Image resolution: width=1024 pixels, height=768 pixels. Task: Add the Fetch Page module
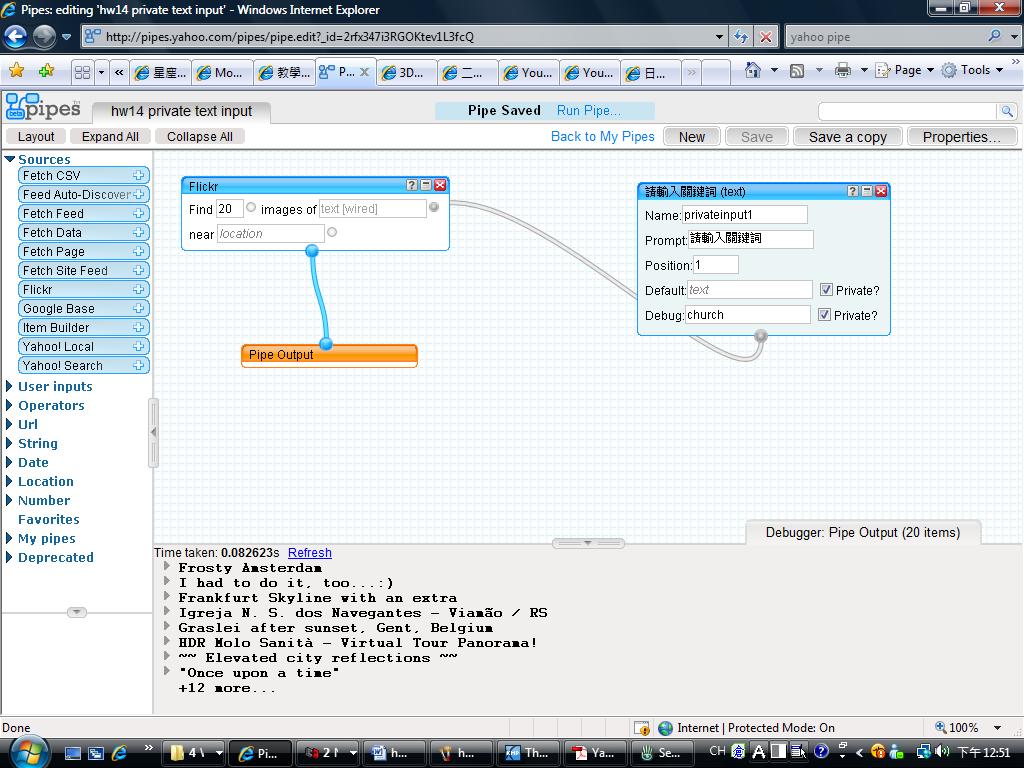(x=138, y=251)
